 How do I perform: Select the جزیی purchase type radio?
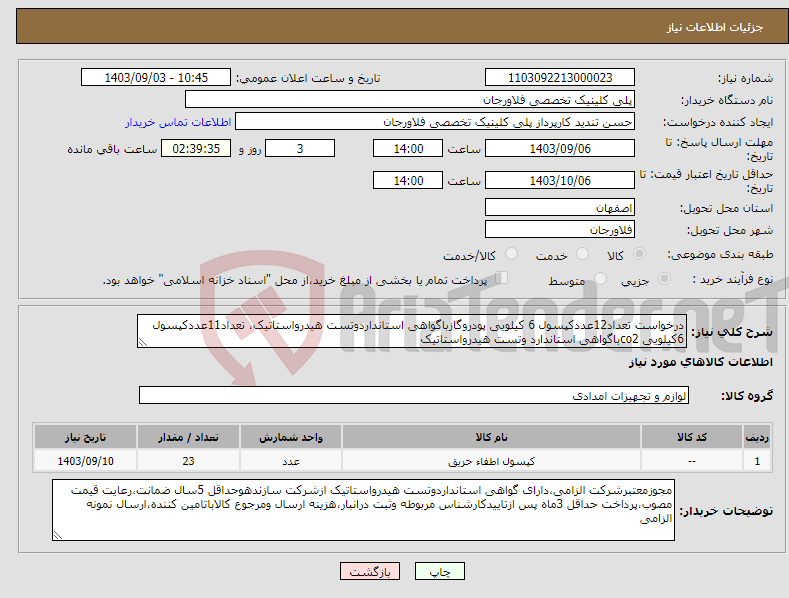click(x=664, y=278)
